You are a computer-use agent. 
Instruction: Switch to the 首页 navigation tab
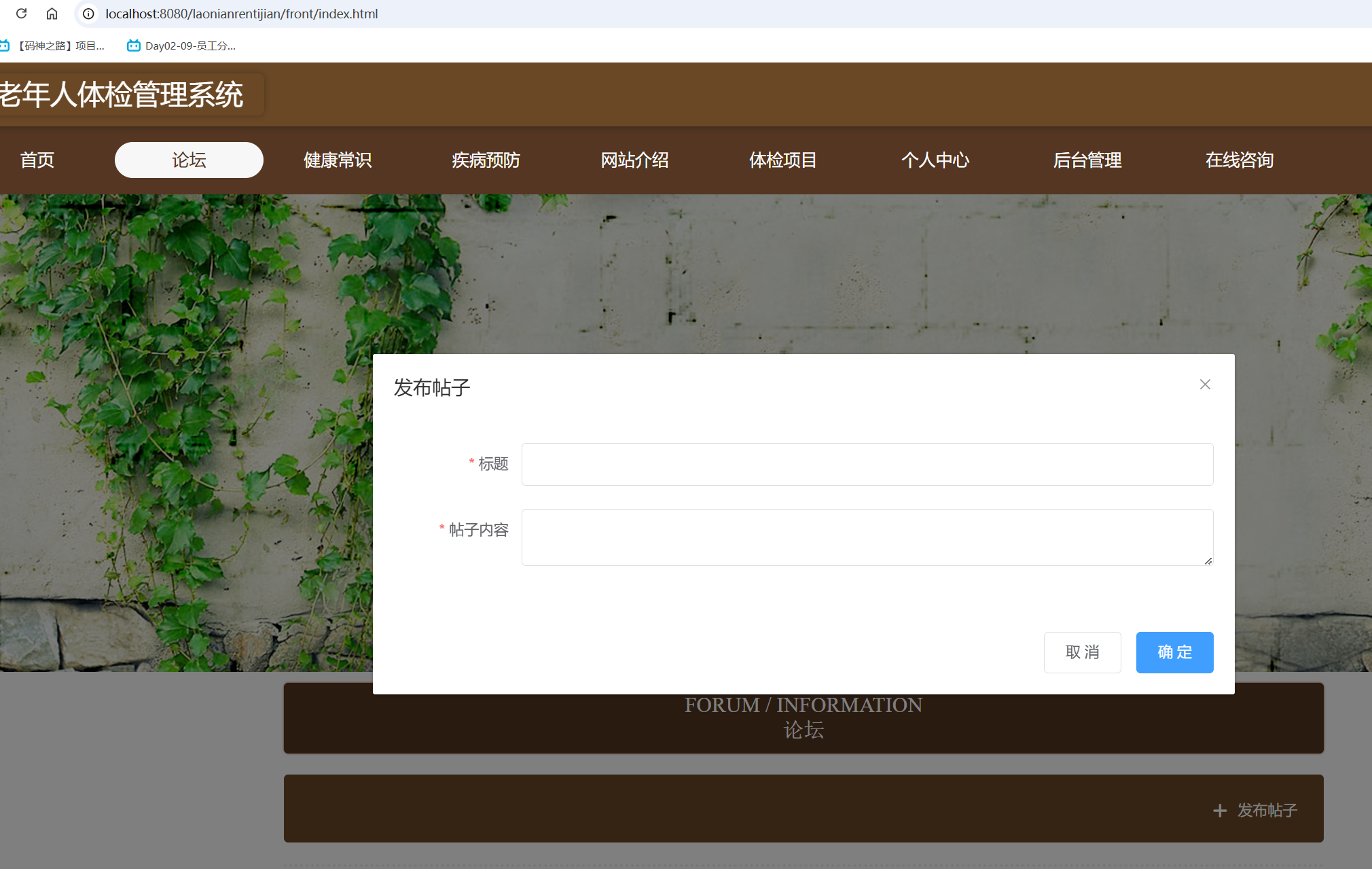pos(38,160)
